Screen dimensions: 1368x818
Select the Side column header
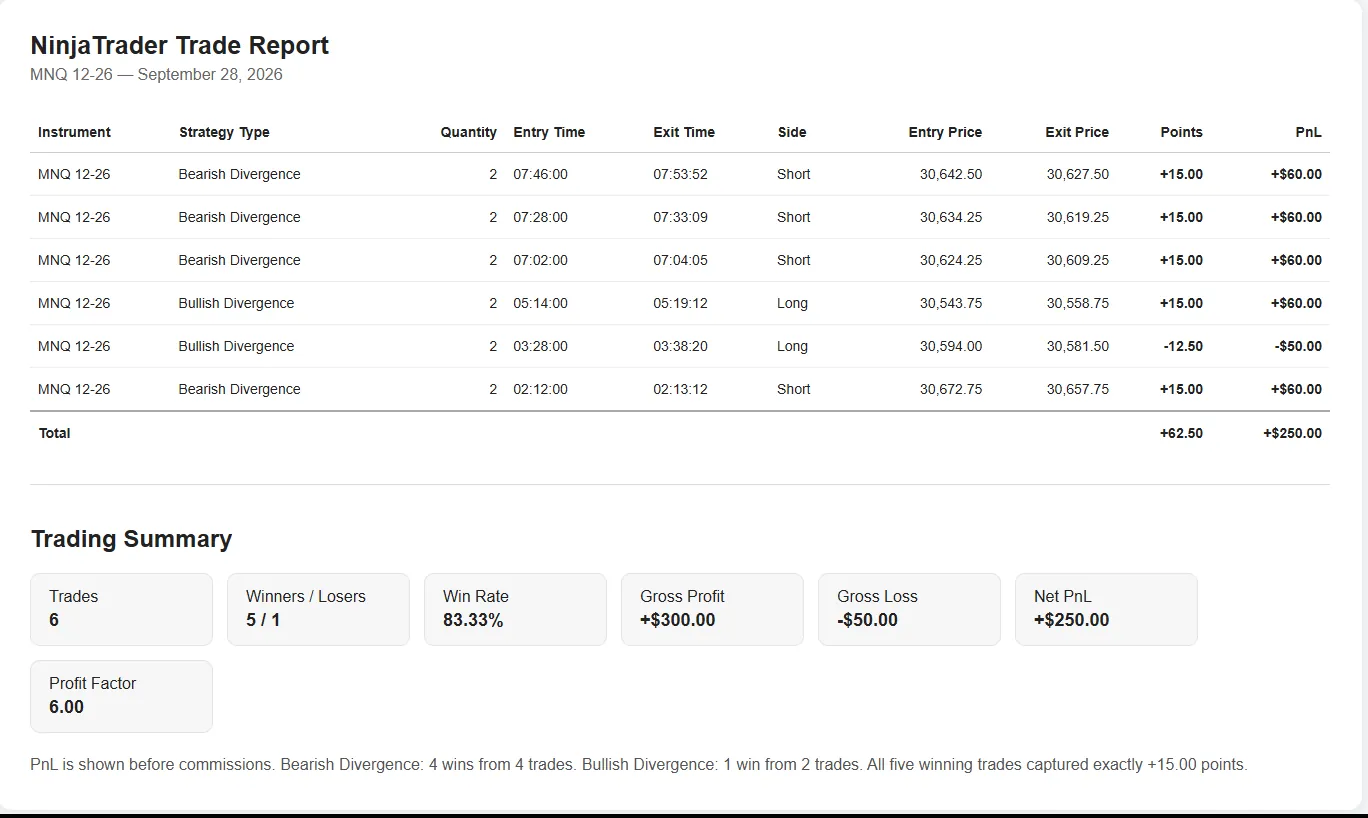point(792,132)
